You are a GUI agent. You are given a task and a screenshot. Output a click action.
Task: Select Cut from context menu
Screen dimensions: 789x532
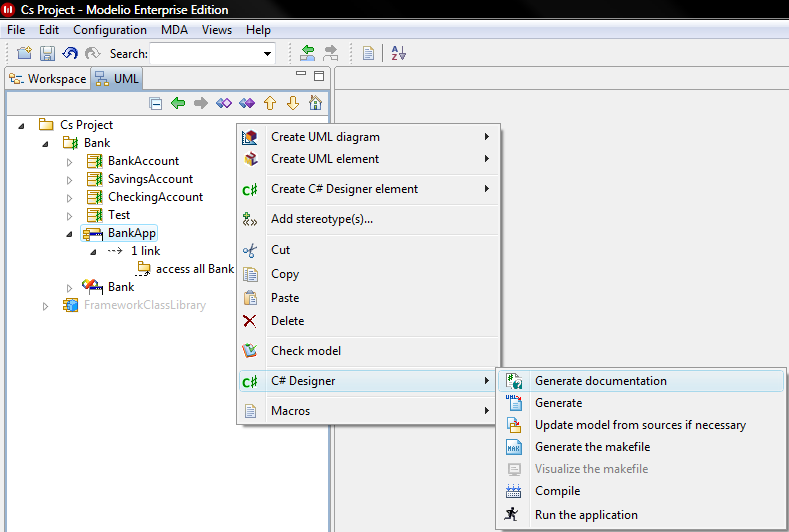click(x=368, y=250)
